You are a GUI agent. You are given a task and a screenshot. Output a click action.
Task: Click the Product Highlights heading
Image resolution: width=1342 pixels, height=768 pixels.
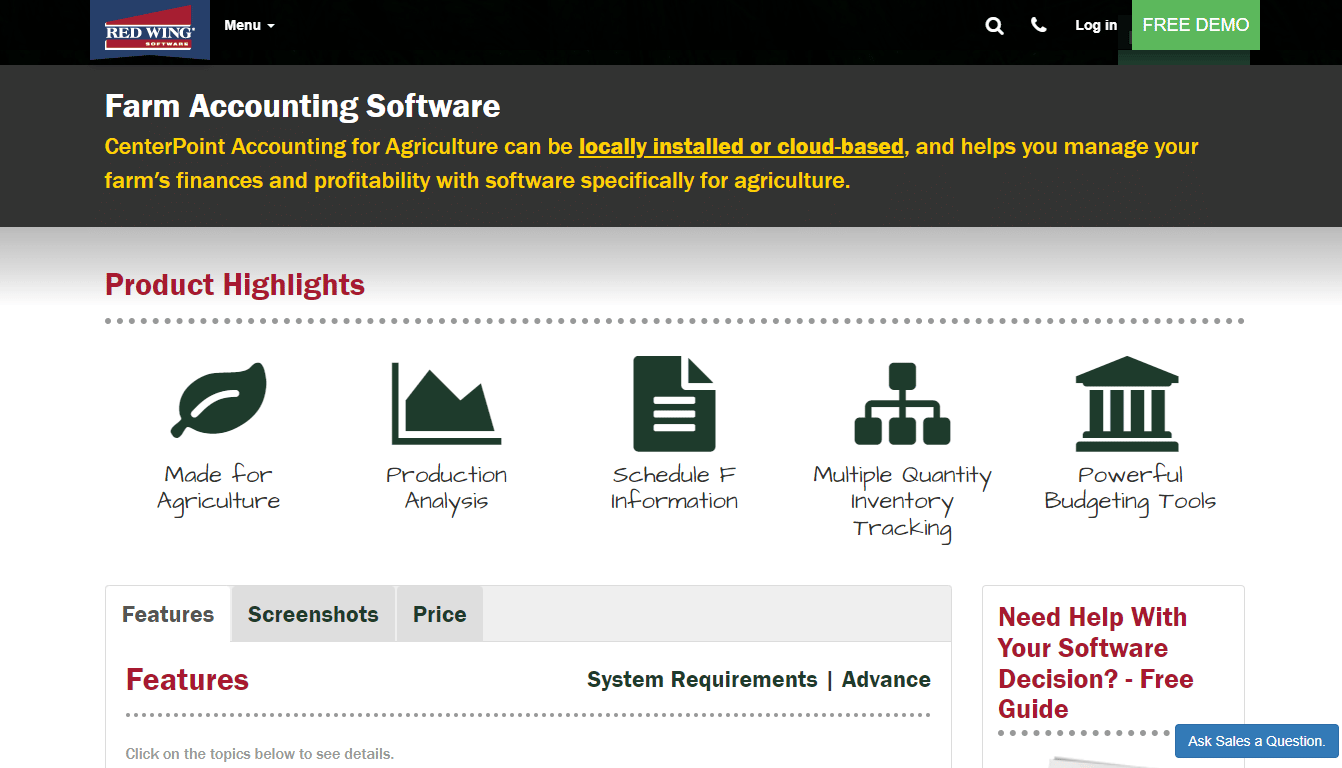pos(235,285)
